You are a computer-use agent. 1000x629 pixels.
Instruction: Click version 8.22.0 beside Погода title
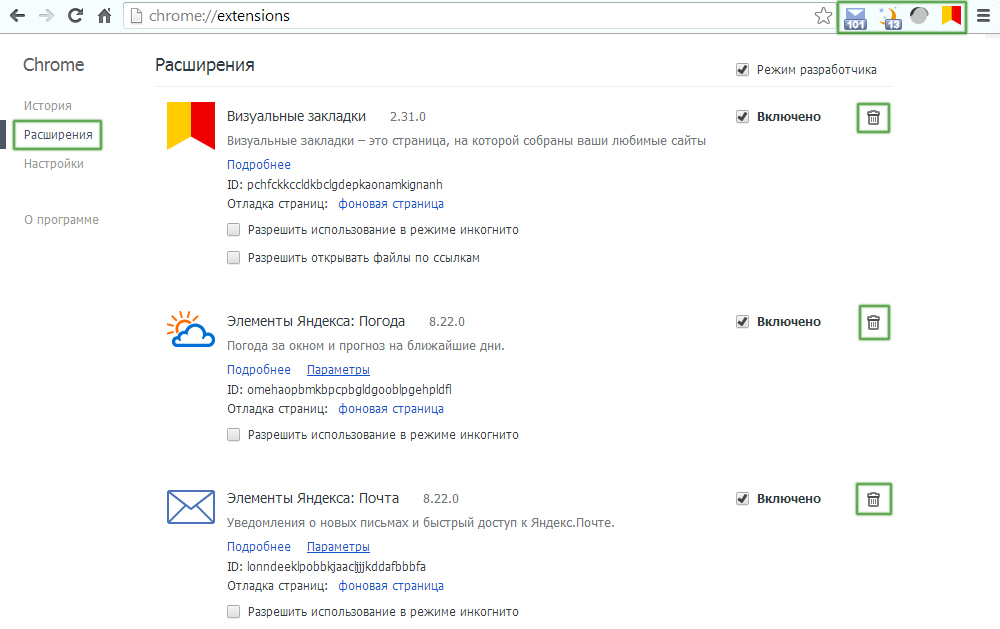(x=447, y=322)
